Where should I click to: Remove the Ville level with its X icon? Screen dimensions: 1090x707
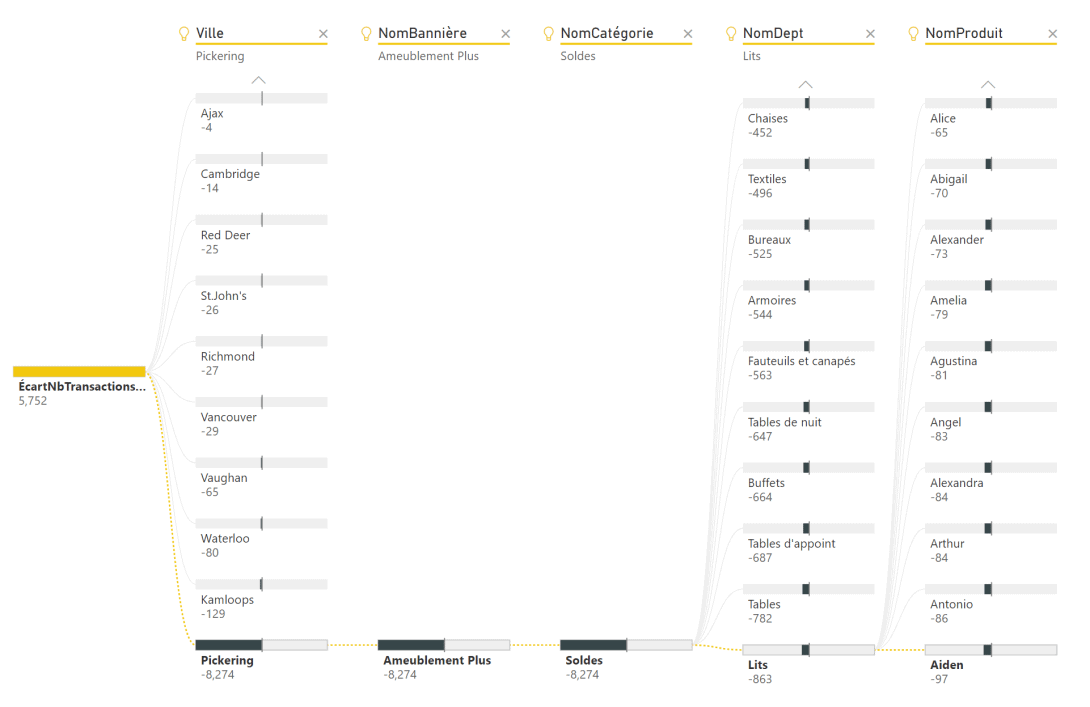point(323,33)
